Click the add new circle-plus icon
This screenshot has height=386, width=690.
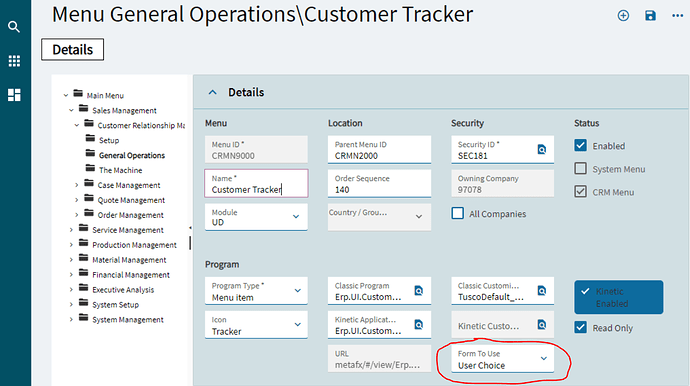[x=623, y=16]
